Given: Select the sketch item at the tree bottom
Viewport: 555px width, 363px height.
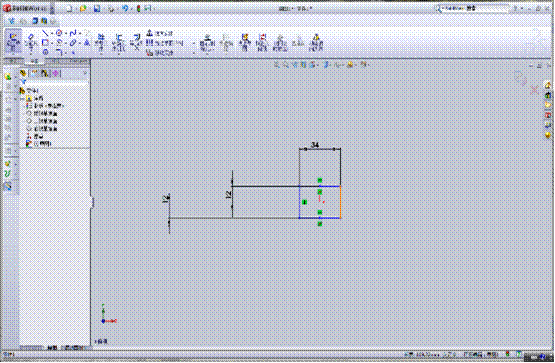Looking at the screenshot, I should point(39,144).
